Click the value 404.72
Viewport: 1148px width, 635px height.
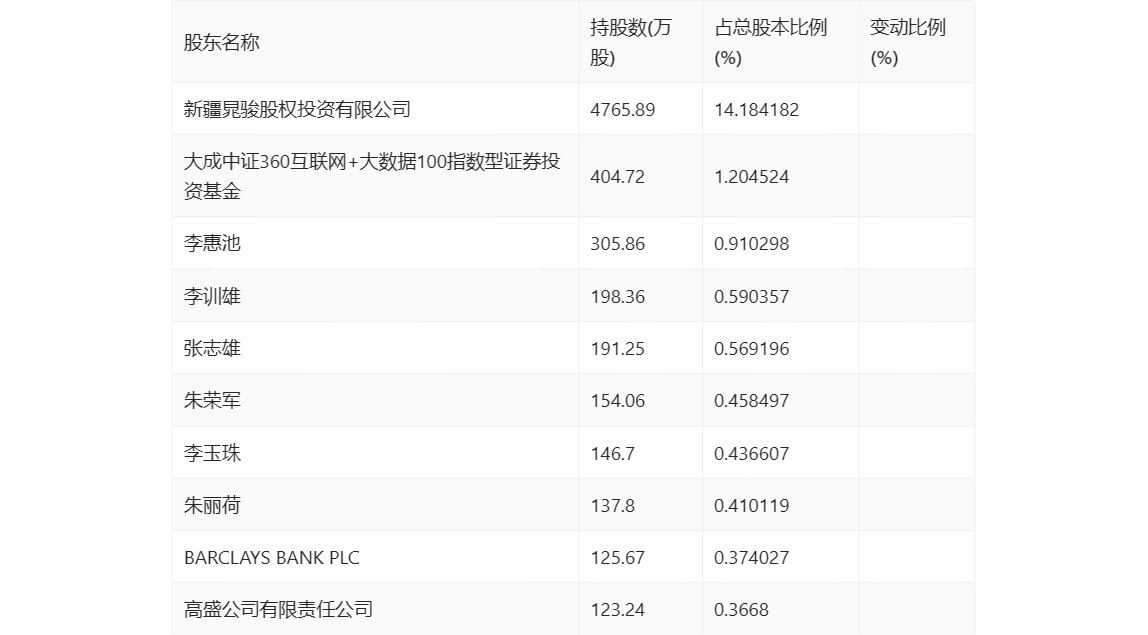pos(617,177)
